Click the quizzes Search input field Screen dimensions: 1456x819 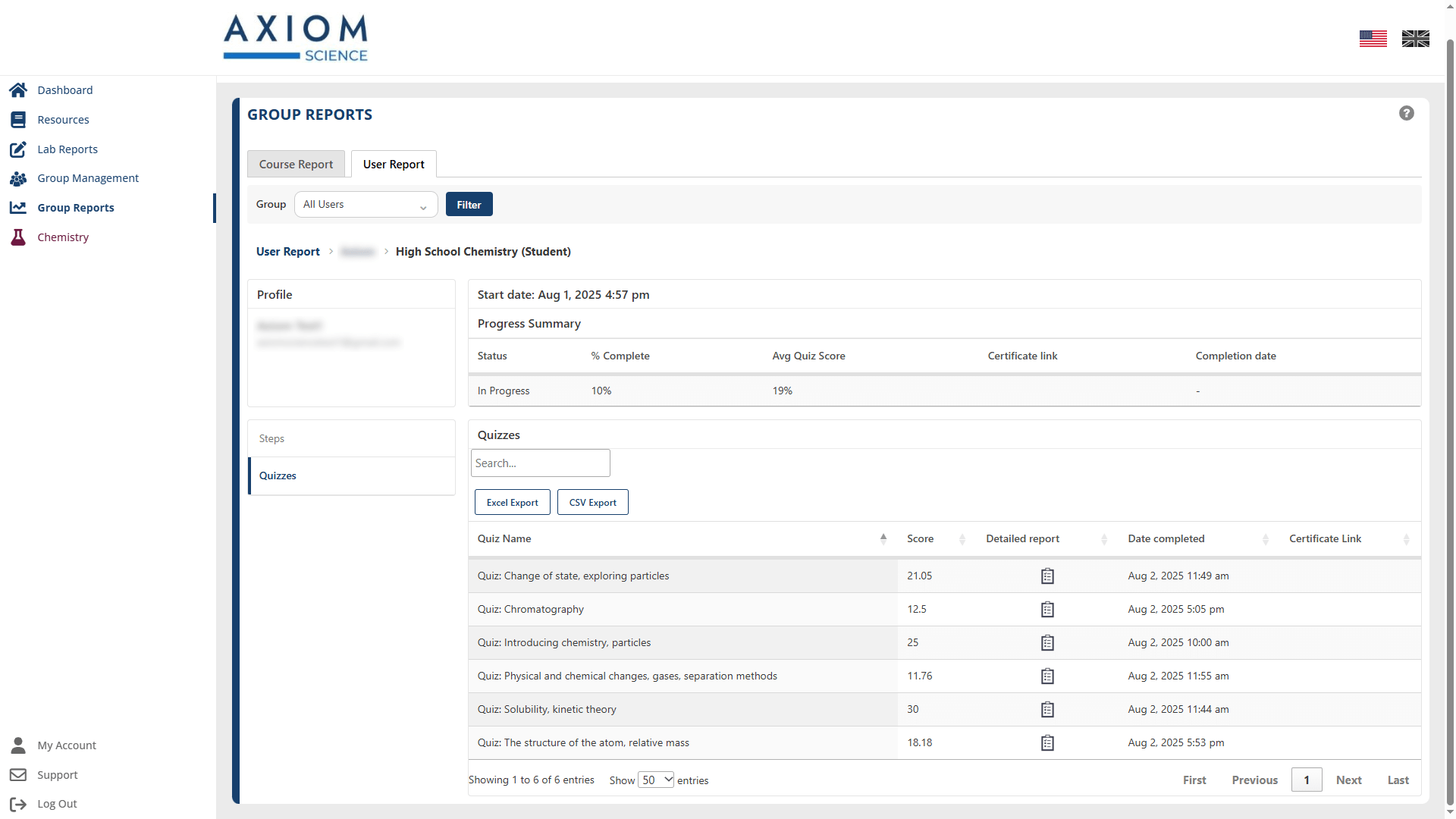pyautogui.click(x=540, y=463)
